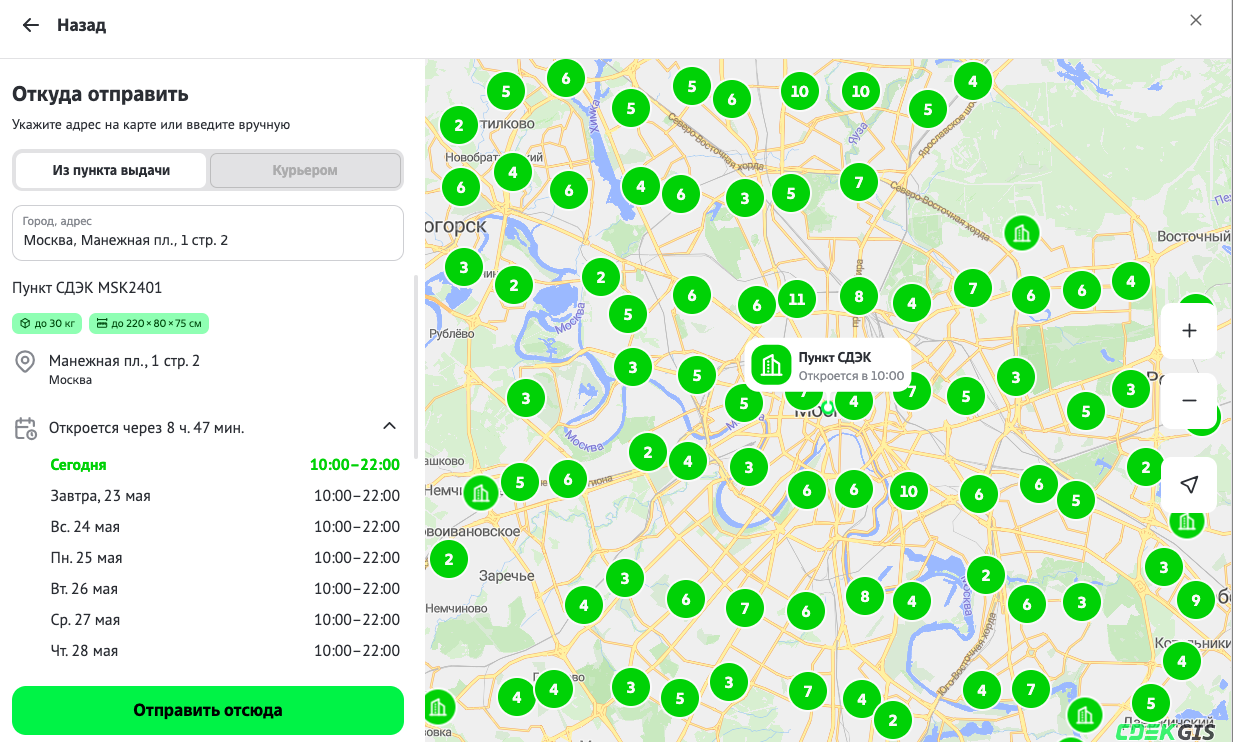Click the 'Вс. 24 мая' row
The width and height of the screenshot is (1233, 742).
click(x=225, y=527)
